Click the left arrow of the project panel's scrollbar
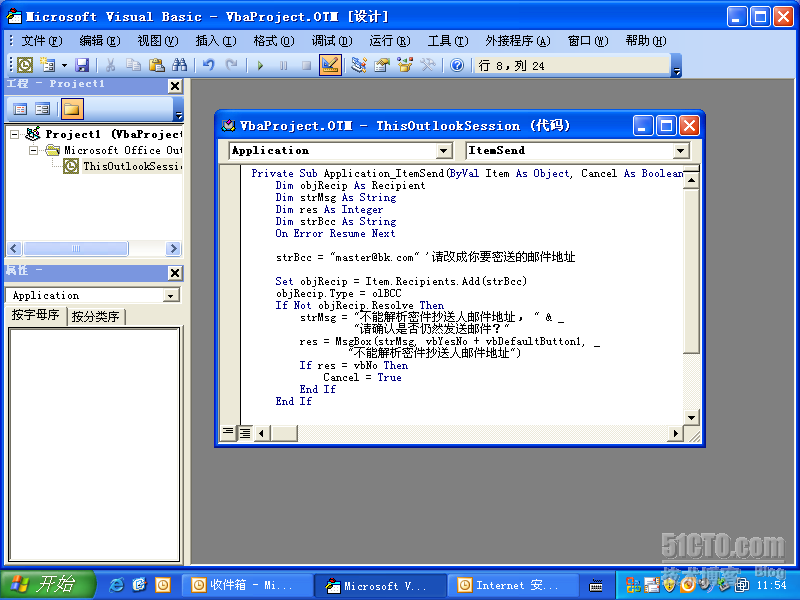 pyautogui.click(x=14, y=248)
